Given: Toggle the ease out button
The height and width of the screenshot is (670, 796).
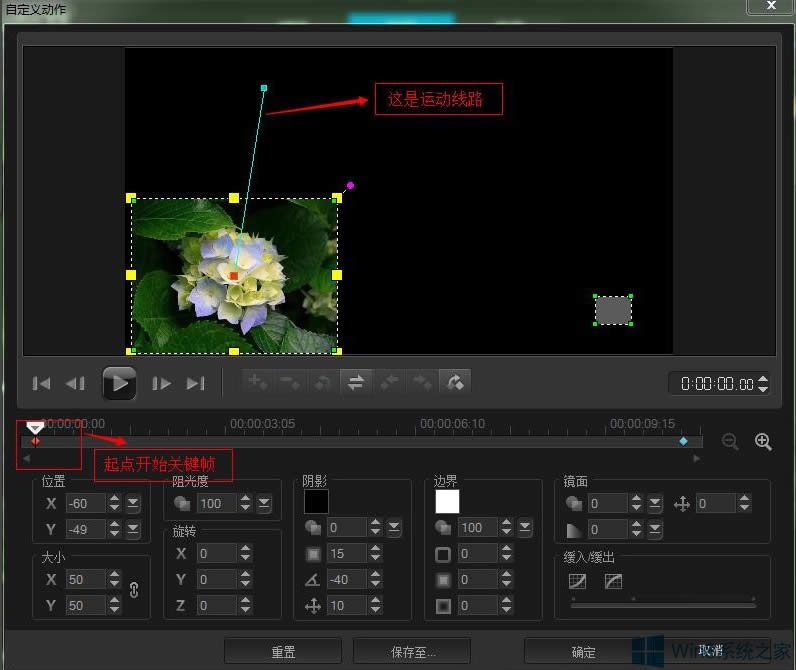Looking at the screenshot, I should click(613, 581).
